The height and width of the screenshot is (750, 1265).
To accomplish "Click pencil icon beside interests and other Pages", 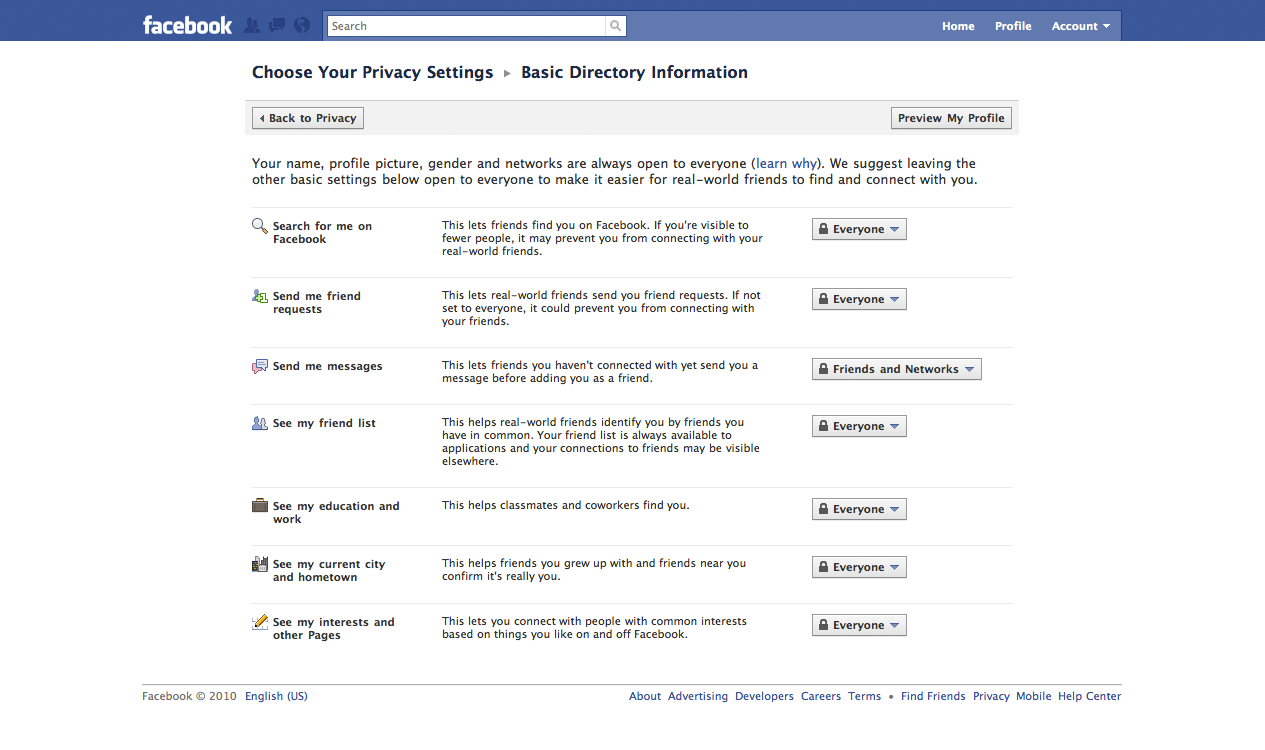I will tap(260, 621).
